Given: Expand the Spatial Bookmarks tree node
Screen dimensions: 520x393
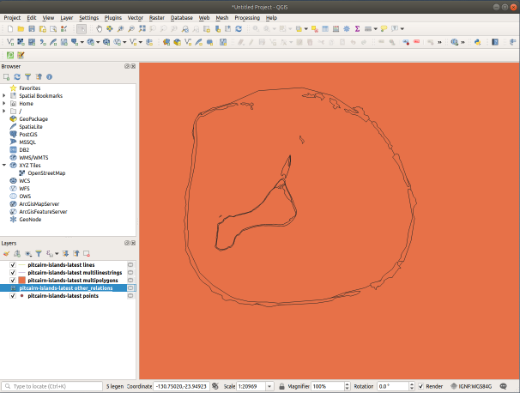Looking at the screenshot, I should pos(4,96).
